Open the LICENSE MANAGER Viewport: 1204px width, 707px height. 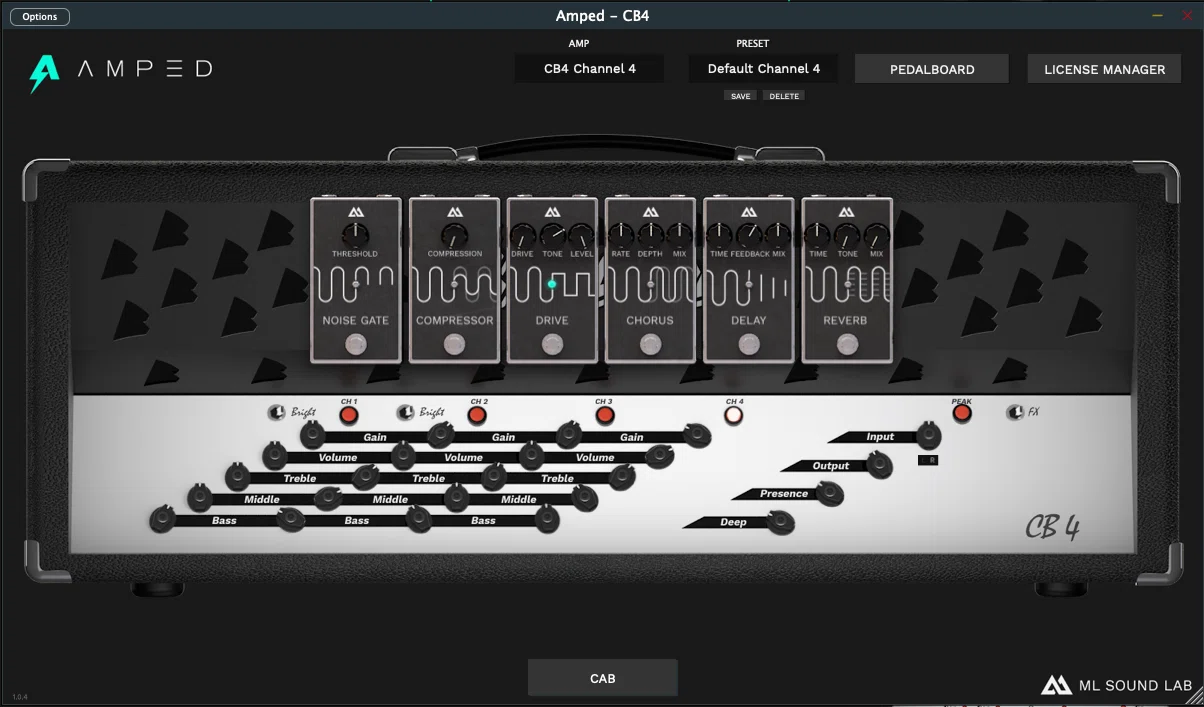pyautogui.click(x=1105, y=69)
